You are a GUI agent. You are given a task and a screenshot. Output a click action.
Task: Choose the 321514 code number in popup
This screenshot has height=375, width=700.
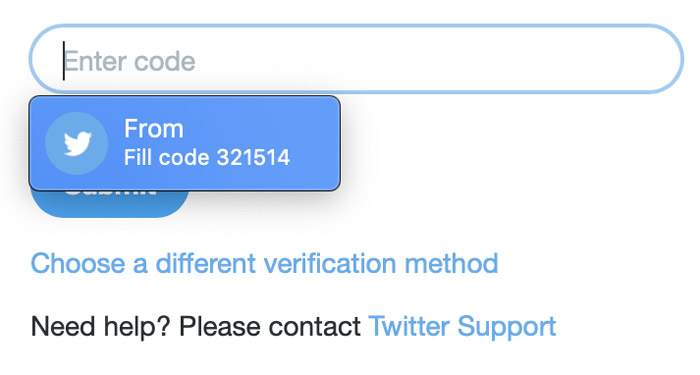click(253, 158)
